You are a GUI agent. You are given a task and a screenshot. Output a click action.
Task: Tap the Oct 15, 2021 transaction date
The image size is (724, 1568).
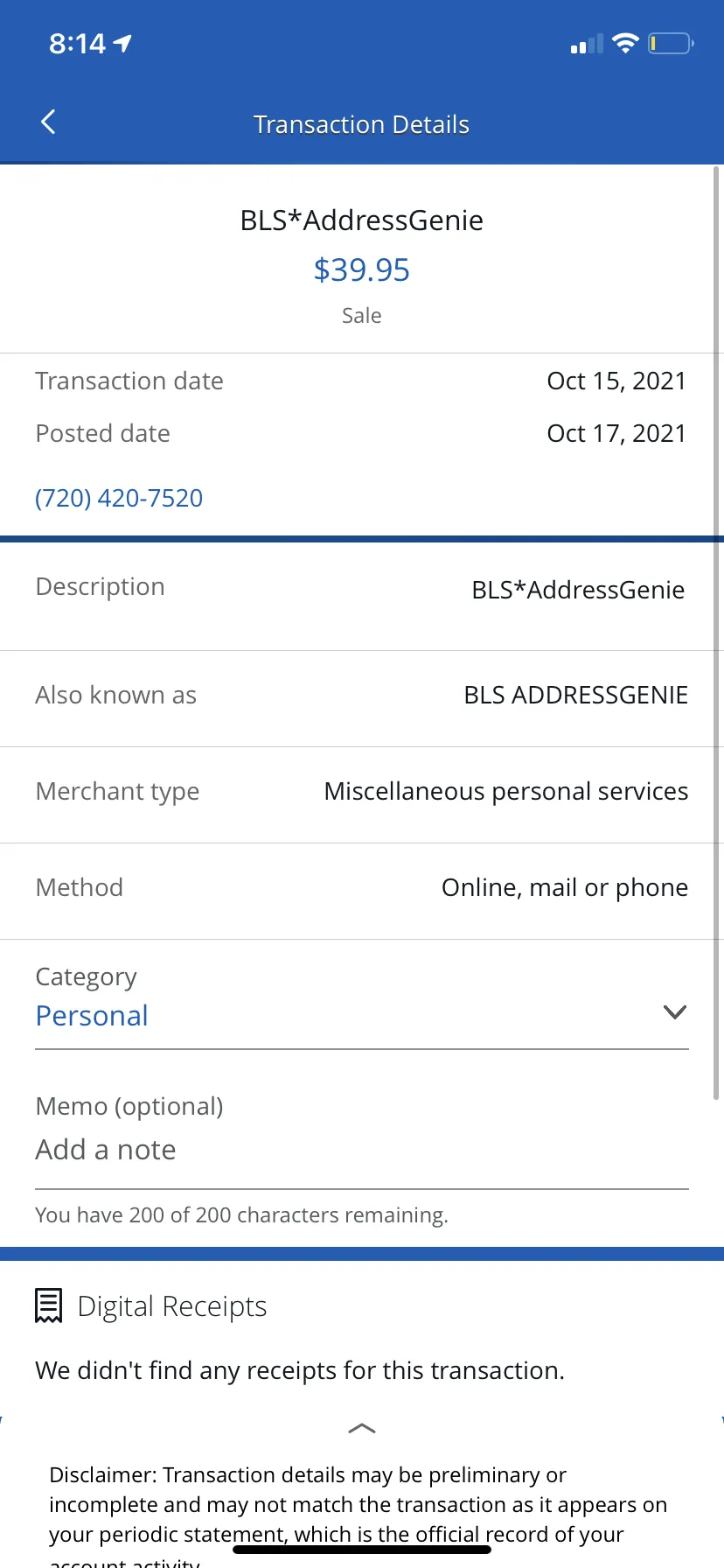click(616, 381)
